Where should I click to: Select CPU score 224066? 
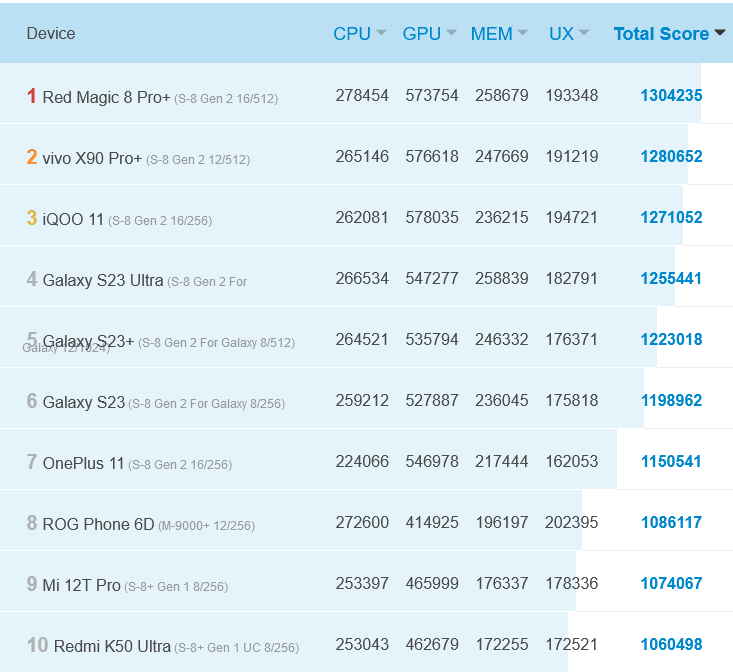pyautogui.click(x=362, y=462)
